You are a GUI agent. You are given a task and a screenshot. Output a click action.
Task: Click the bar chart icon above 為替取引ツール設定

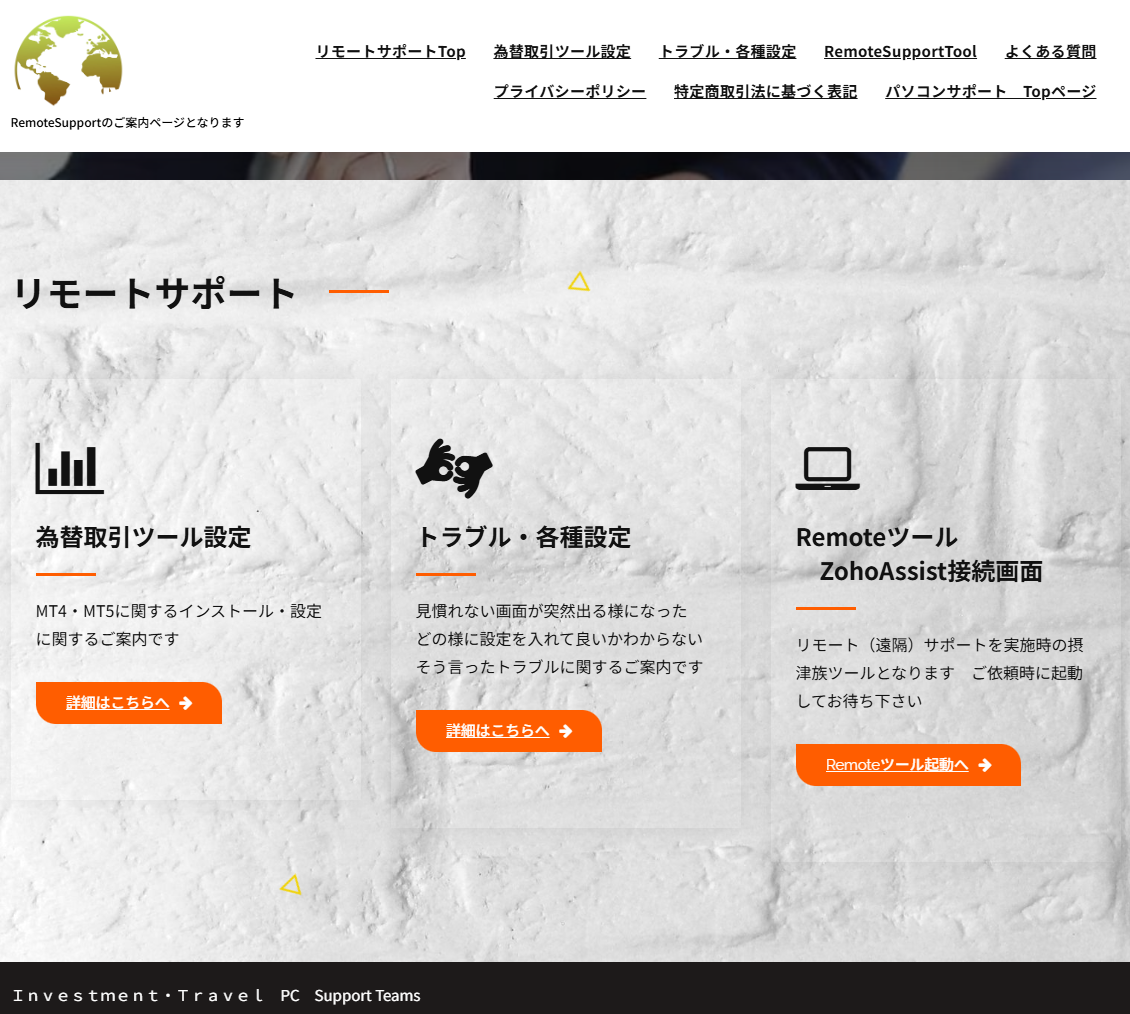coord(69,468)
